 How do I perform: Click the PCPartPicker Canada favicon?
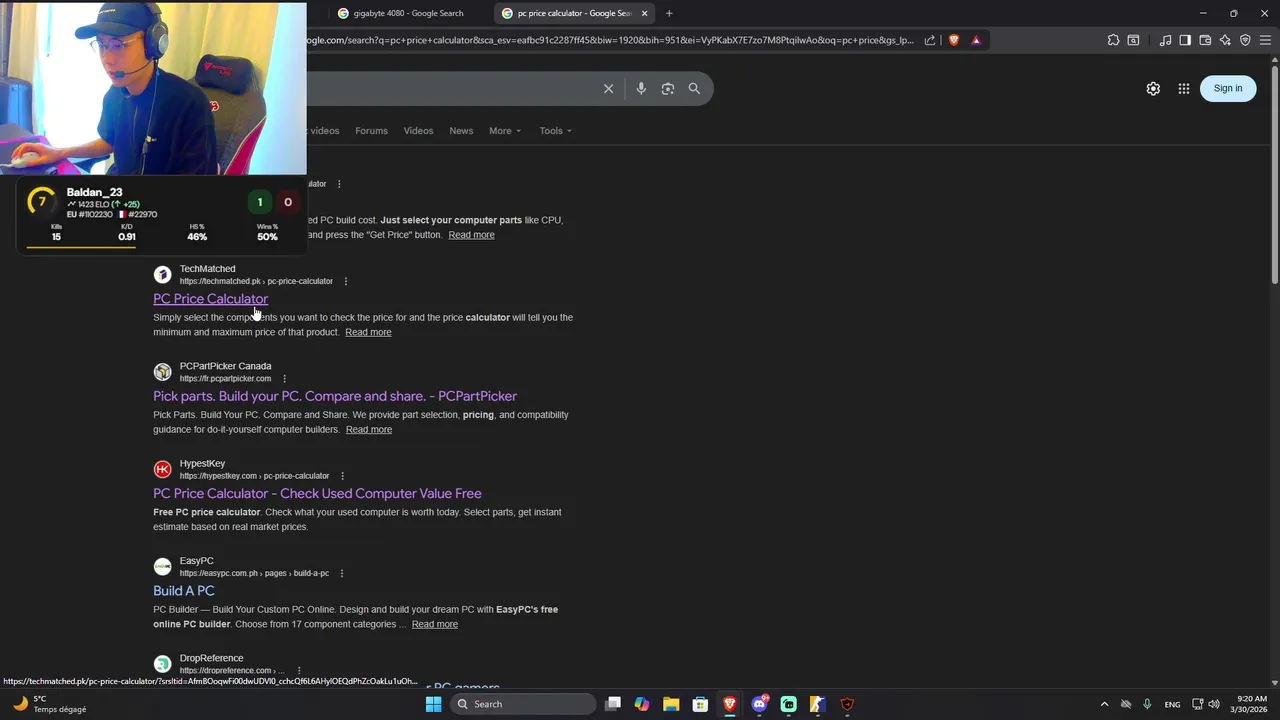(x=162, y=372)
